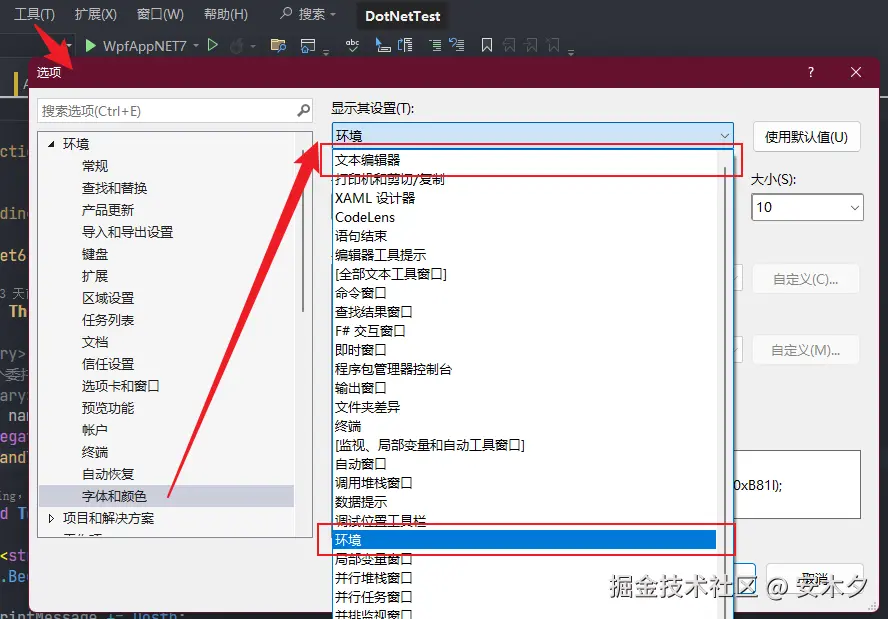Open the 工具(T) menu
The image size is (888, 619).
[34, 14]
